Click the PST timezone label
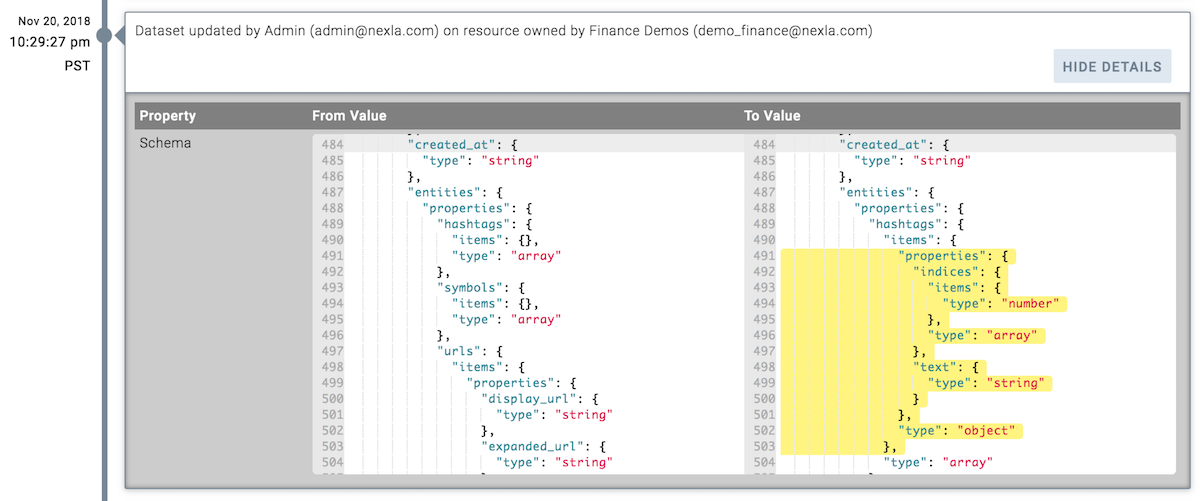Image resolution: width=1200 pixels, height=501 pixels. 75,65
